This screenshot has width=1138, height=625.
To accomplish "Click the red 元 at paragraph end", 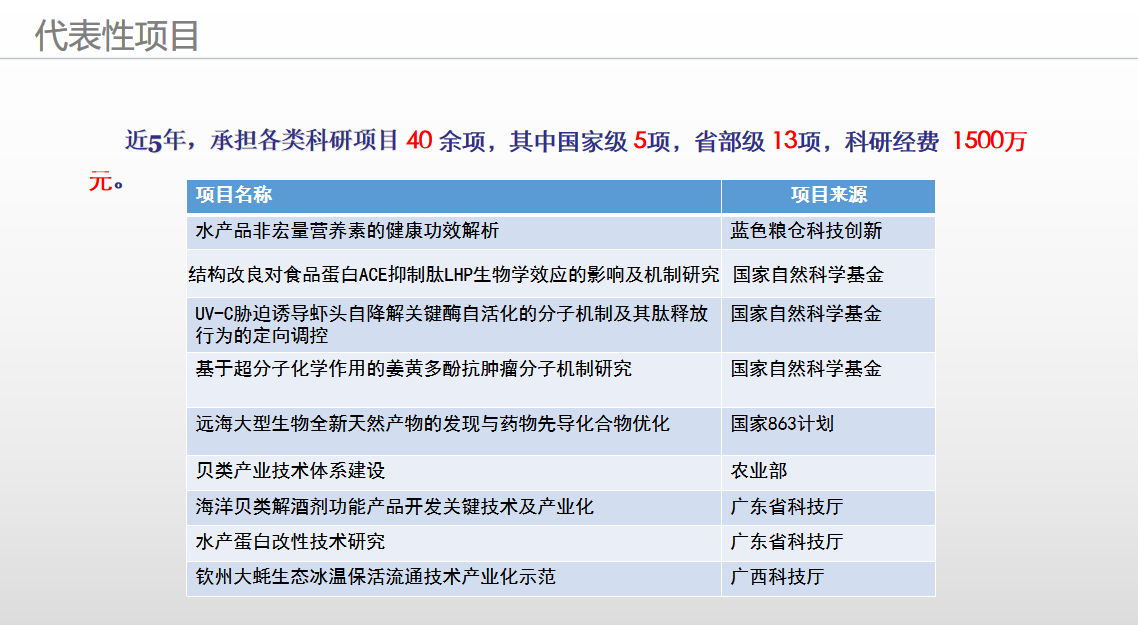I will (x=101, y=180).
